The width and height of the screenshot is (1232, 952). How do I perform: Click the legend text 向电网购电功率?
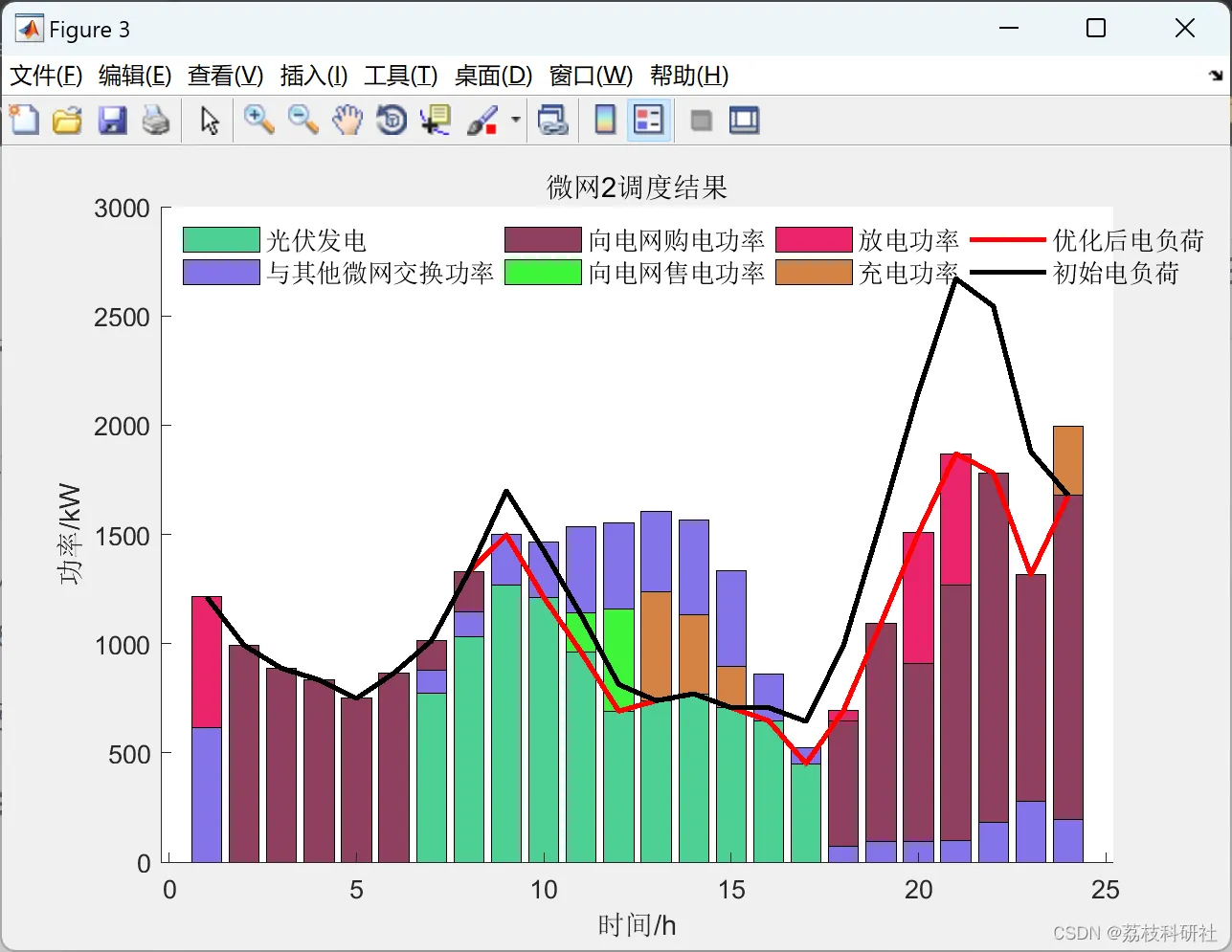coord(677,240)
